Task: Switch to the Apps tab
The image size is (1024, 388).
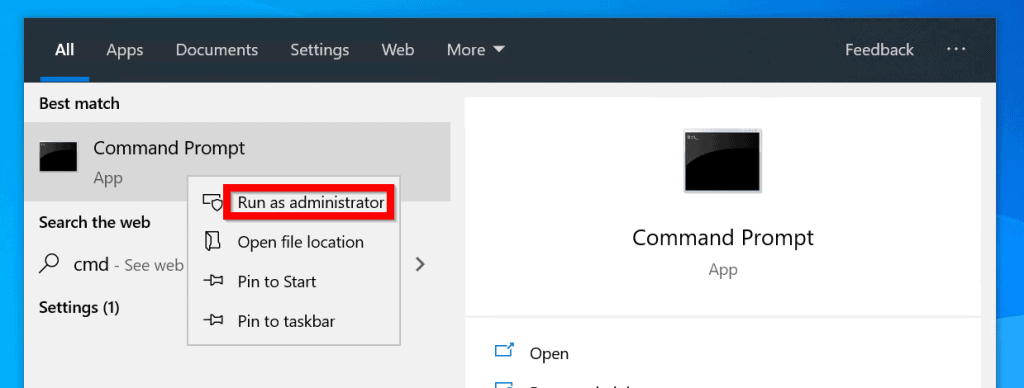Action: click(125, 50)
